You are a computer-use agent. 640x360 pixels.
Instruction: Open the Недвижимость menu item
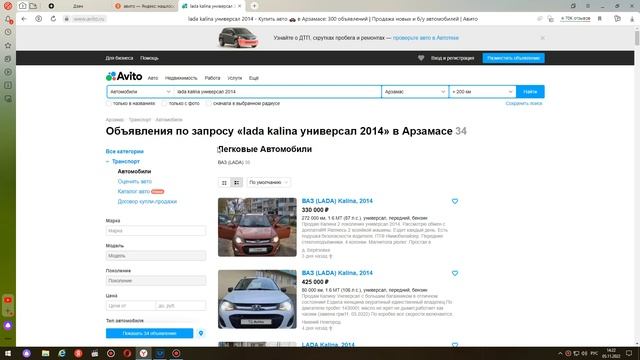[181, 78]
